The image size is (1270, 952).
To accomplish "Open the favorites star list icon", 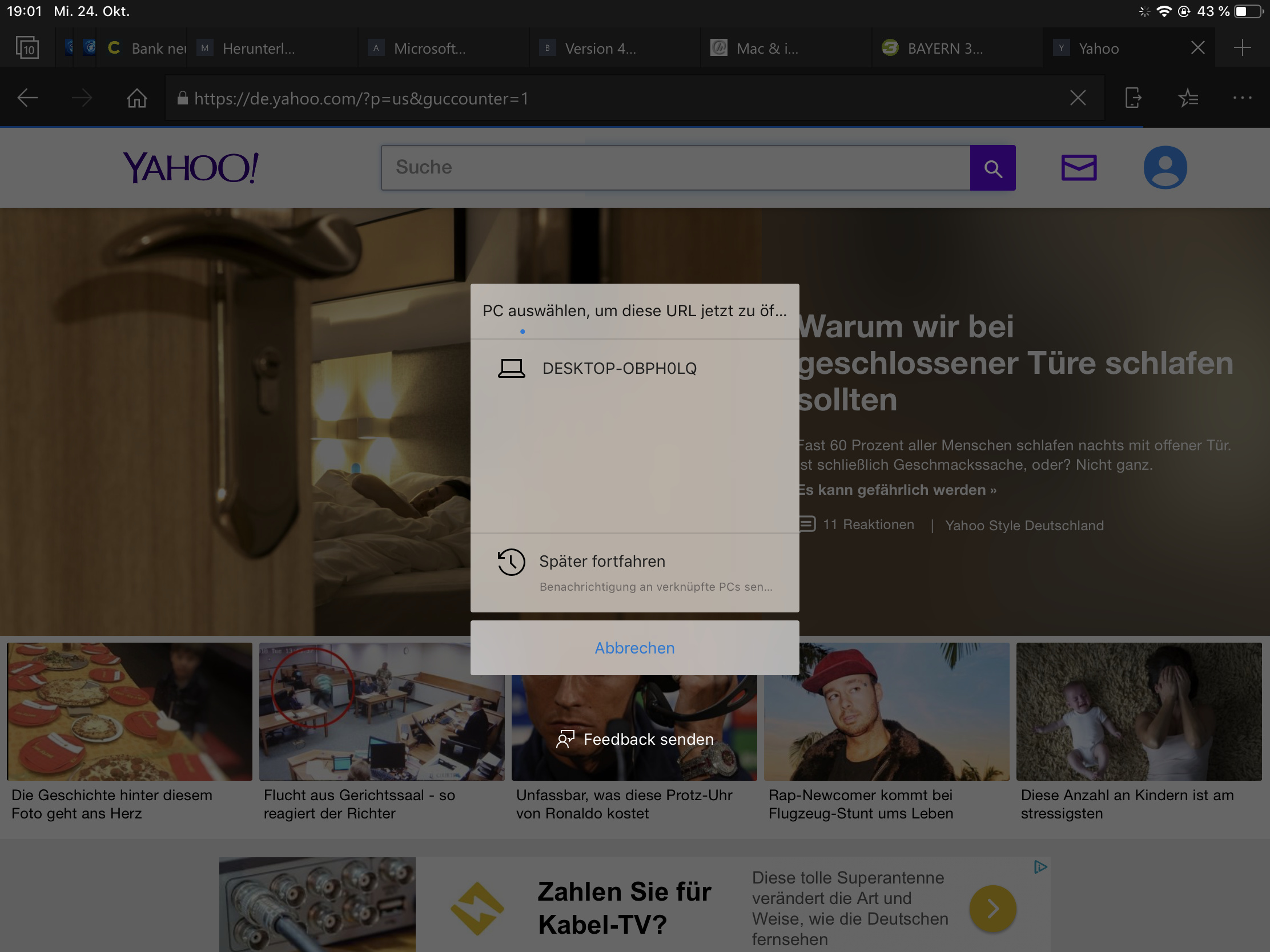I will tap(1188, 98).
